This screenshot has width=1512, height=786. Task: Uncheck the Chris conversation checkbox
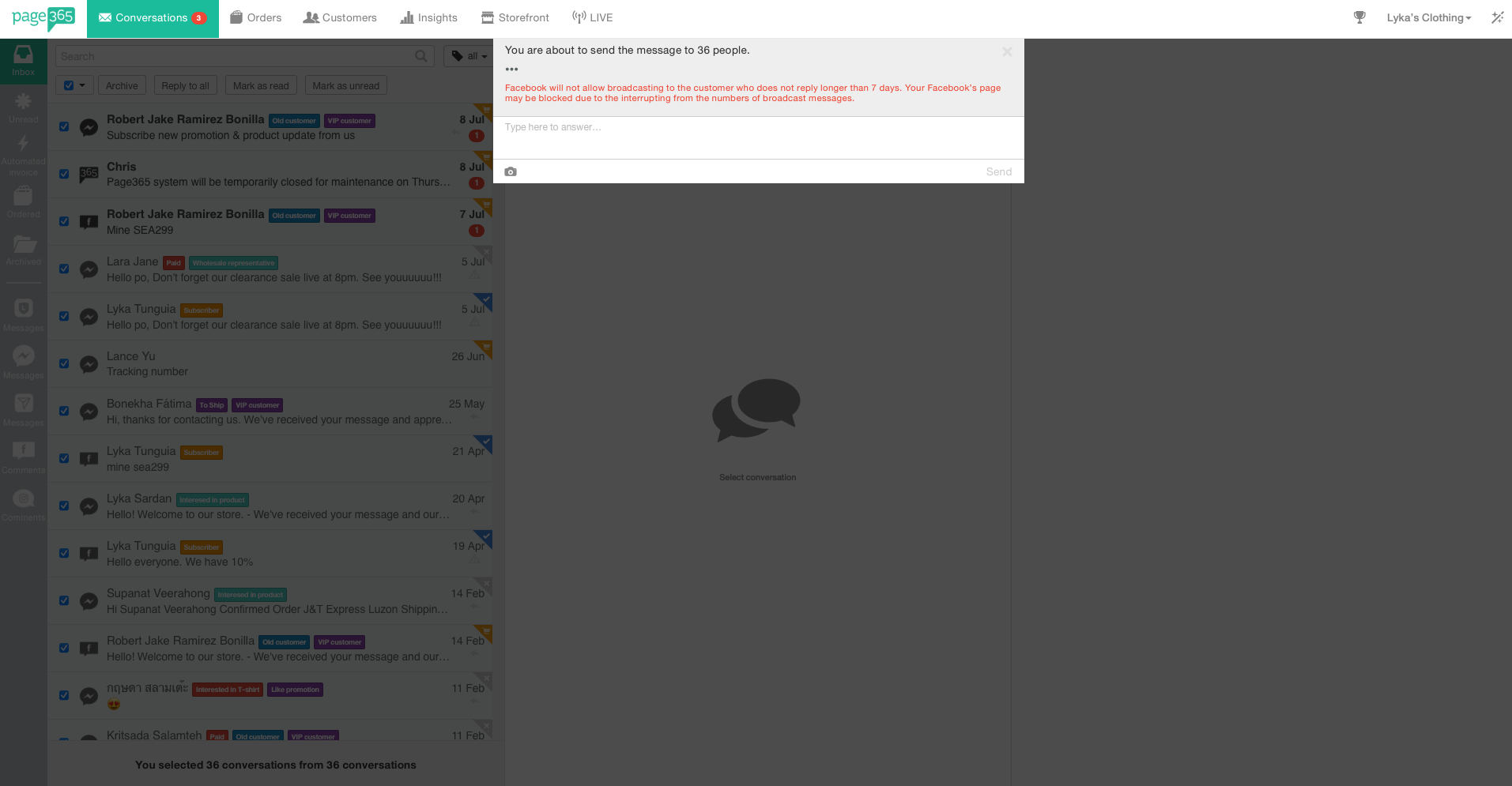pos(64,174)
